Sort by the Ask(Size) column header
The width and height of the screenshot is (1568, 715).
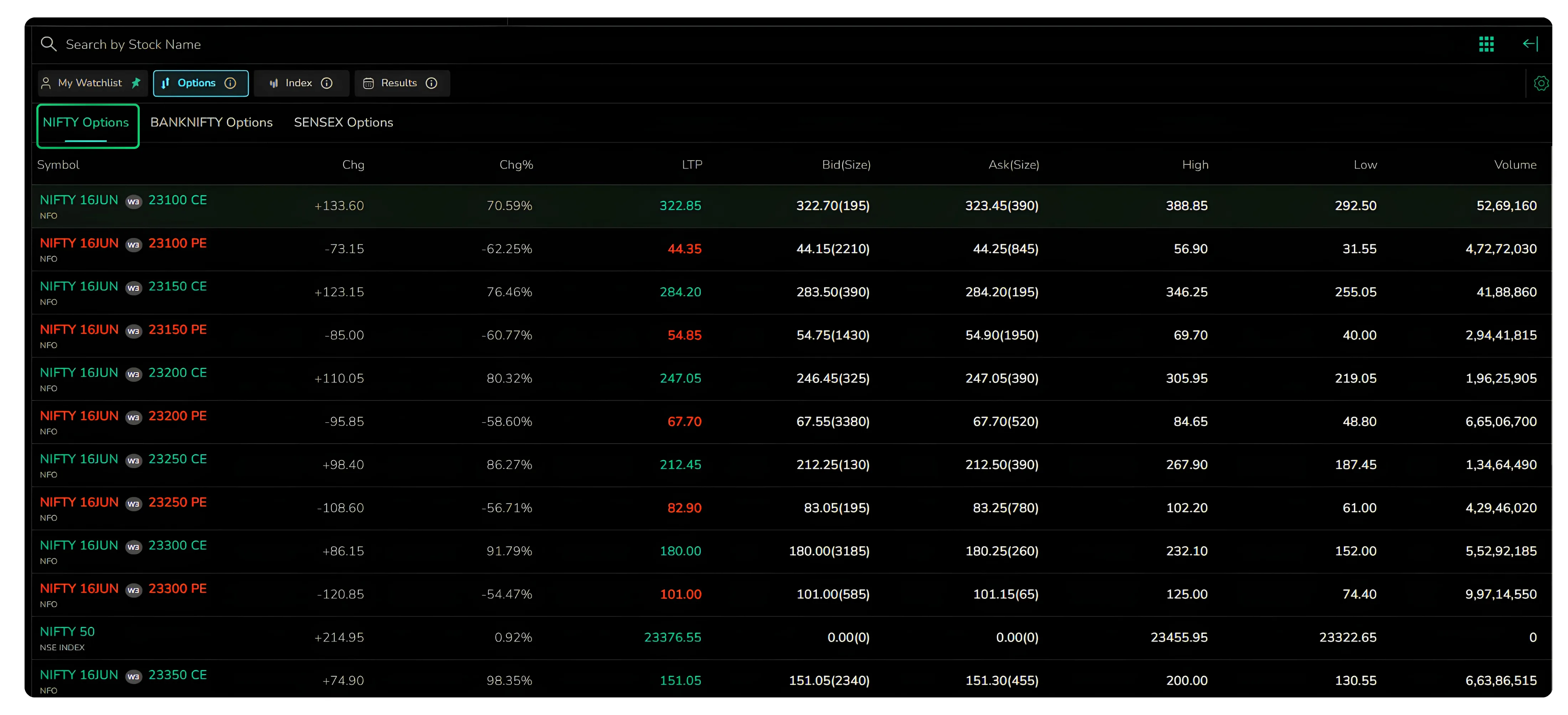[x=1013, y=165]
